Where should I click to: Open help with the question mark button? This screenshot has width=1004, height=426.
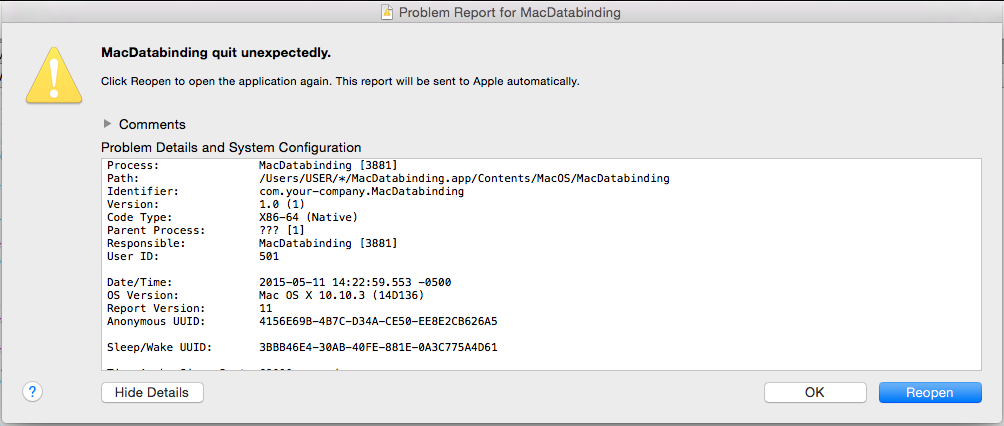[x=32, y=392]
